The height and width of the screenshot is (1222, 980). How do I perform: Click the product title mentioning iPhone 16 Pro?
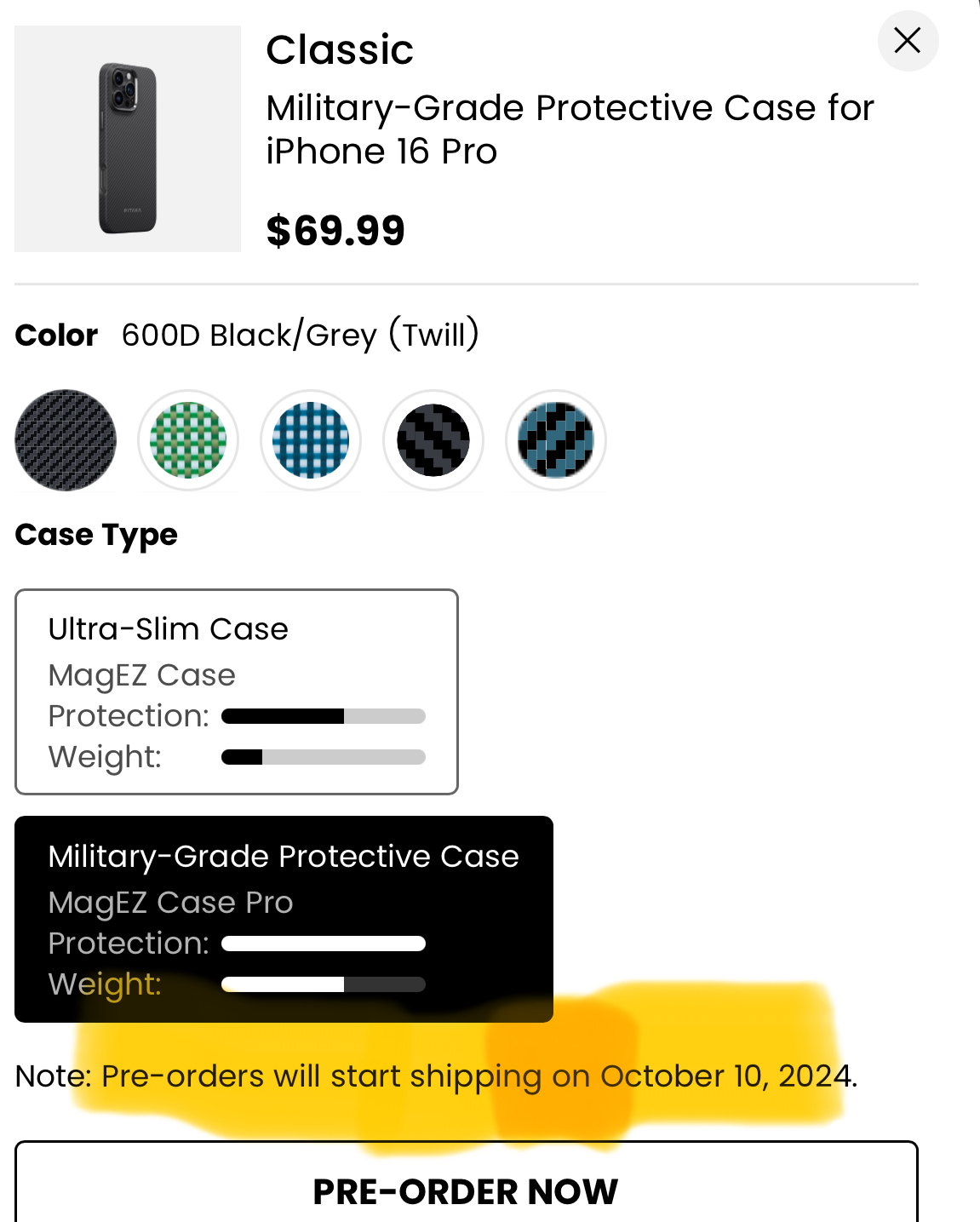tap(569, 129)
